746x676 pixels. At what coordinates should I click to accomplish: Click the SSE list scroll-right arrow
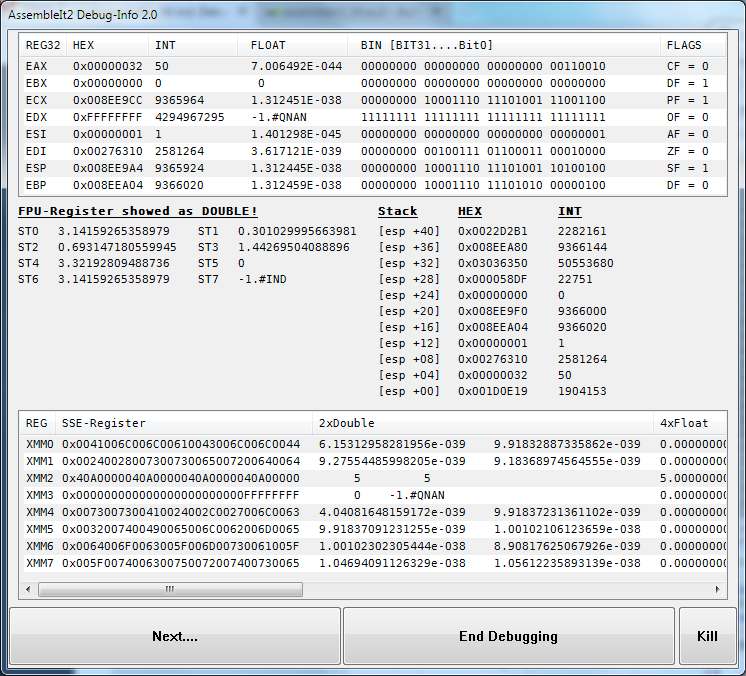[717, 590]
